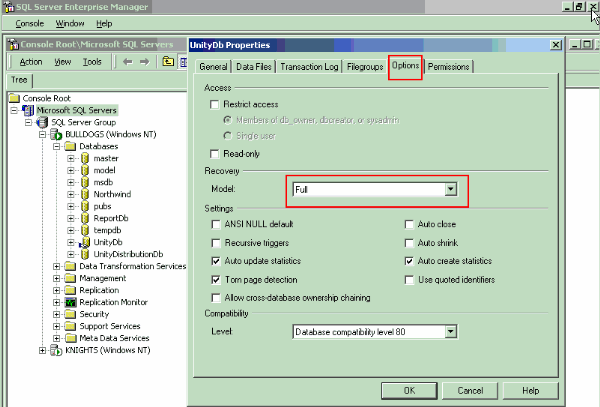Collapse the Databases folder node
600x407 pixels.
click(57, 146)
